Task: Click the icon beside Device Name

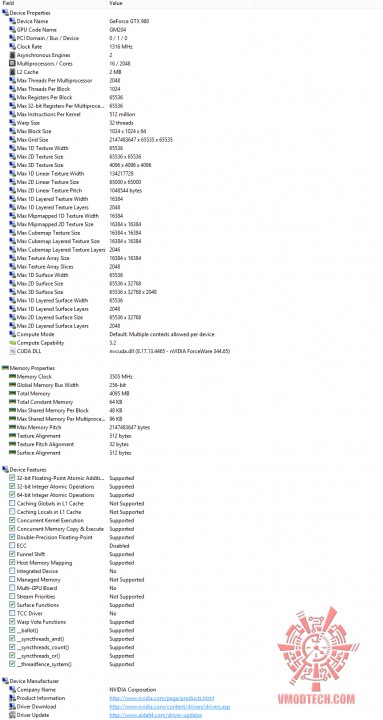Action: [x=12, y=21]
